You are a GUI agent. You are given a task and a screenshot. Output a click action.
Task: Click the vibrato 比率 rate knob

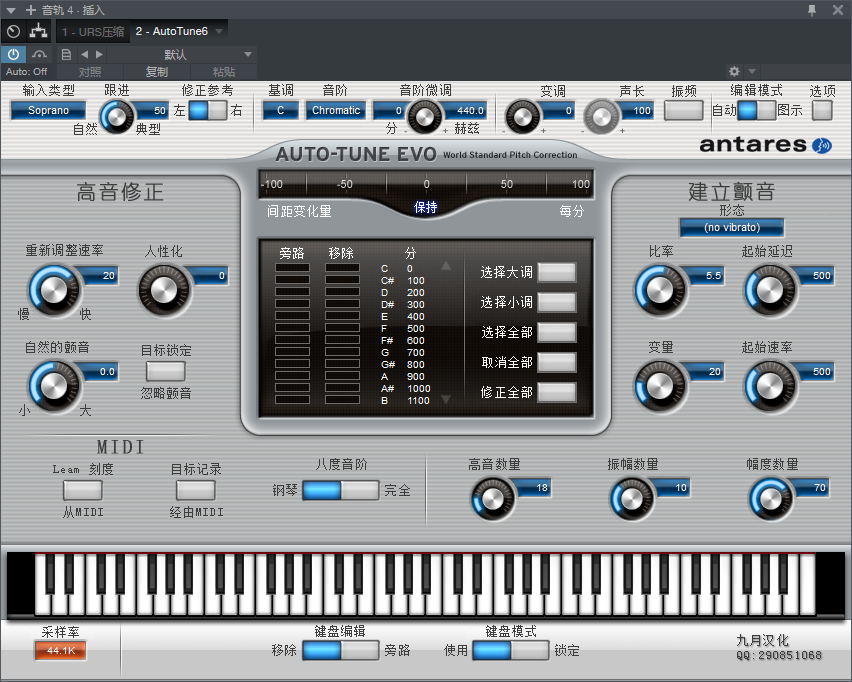pyautogui.click(x=660, y=291)
